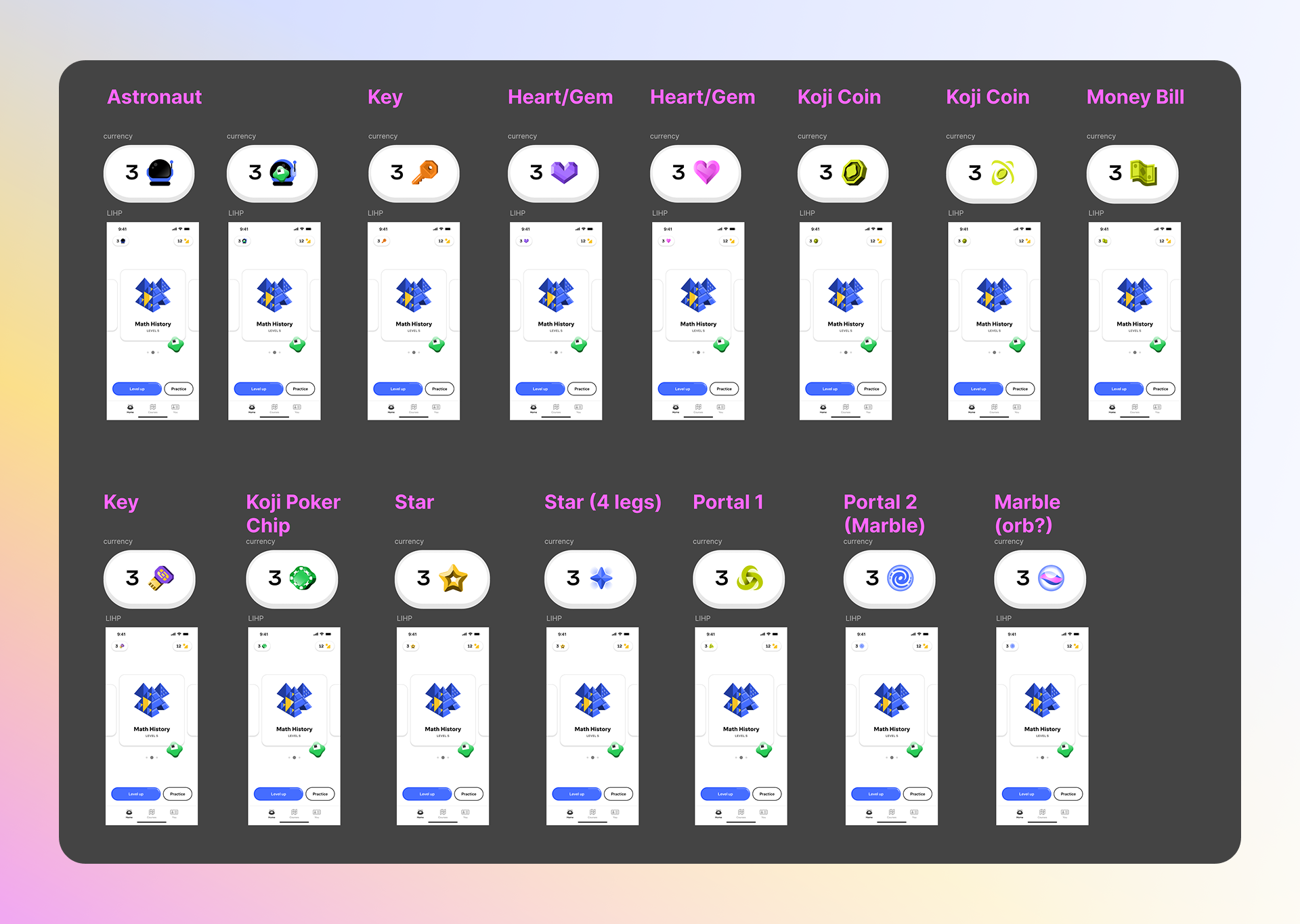Click the blue spiral Portal 2 icon
The image size is (1300, 924).
click(x=901, y=578)
